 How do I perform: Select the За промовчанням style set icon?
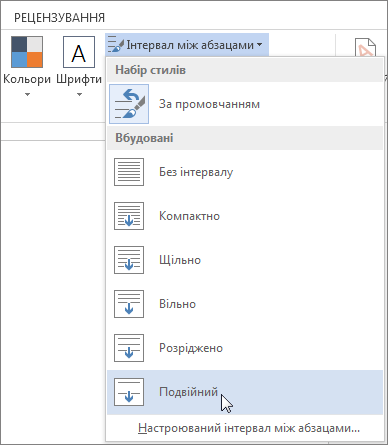pyautogui.click(x=129, y=104)
